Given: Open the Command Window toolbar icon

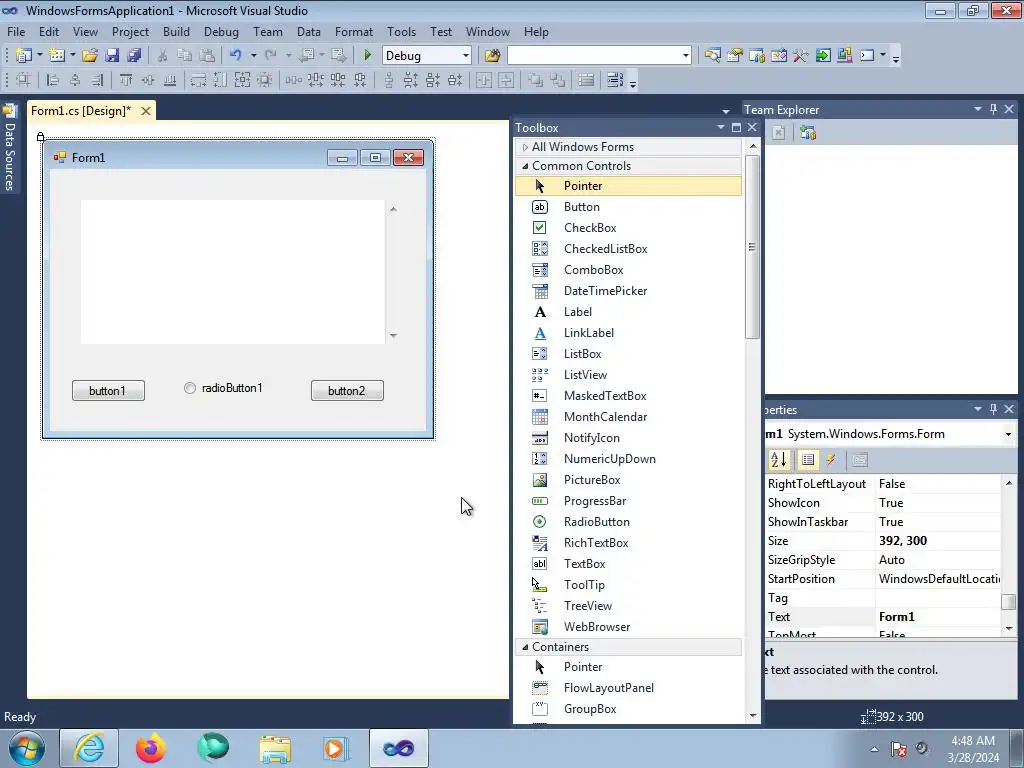Looking at the screenshot, I should coord(867,56).
